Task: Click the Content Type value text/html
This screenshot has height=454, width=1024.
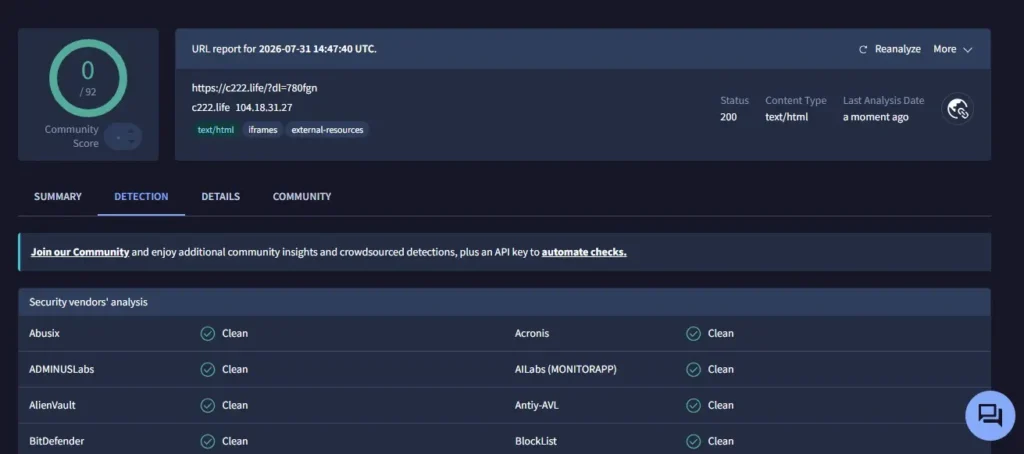Action: pyautogui.click(x=786, y=117)
